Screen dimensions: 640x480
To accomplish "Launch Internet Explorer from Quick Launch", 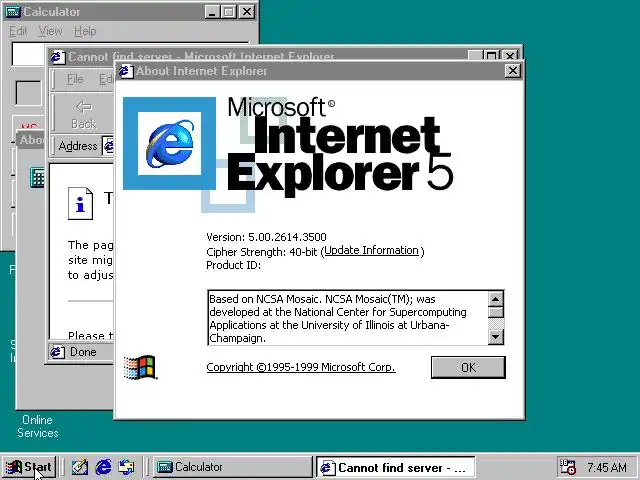I will click(103, 467).
